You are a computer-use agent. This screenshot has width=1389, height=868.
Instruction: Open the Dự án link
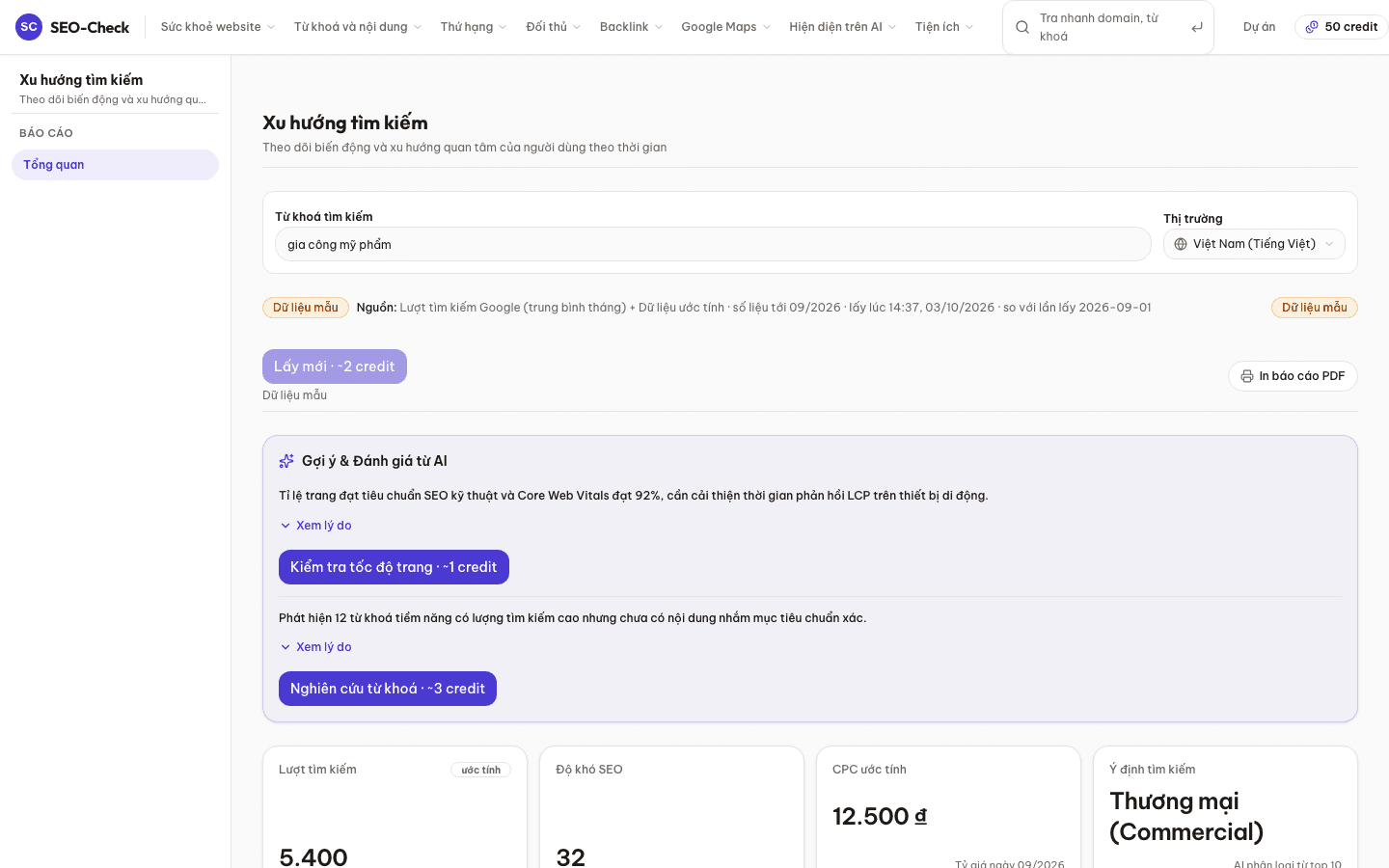(1259, 27)
